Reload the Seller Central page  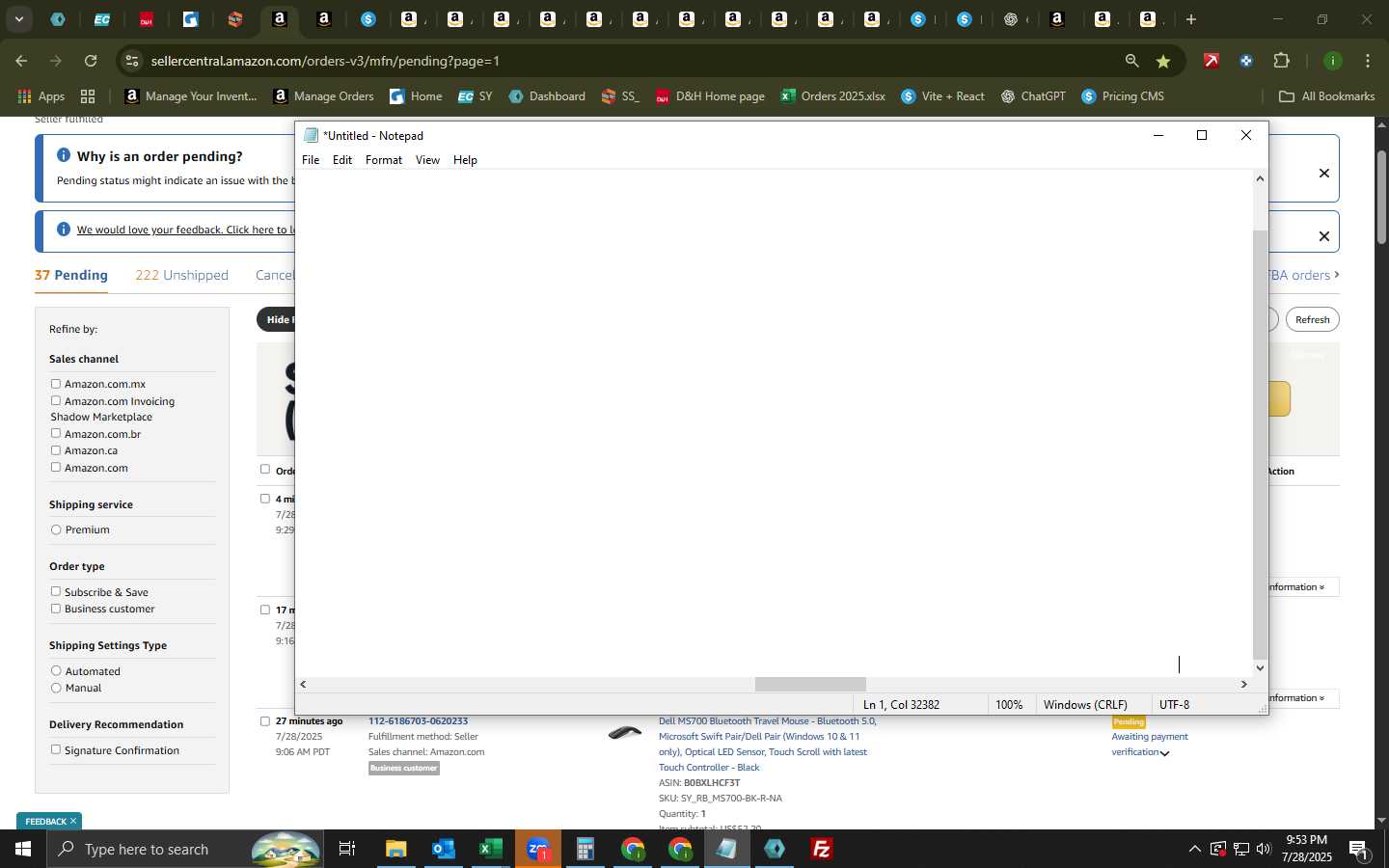coord(91,61)
